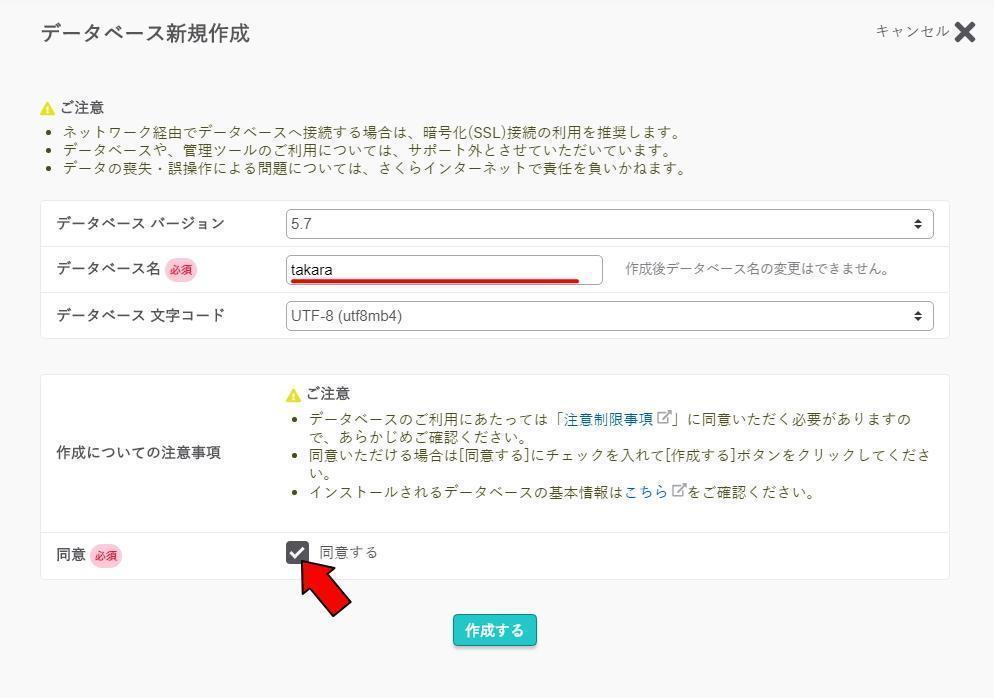Screen dimensions: 994x698
Task: Click the 必須 badge beside データベース名
Action: coord(181,269)
